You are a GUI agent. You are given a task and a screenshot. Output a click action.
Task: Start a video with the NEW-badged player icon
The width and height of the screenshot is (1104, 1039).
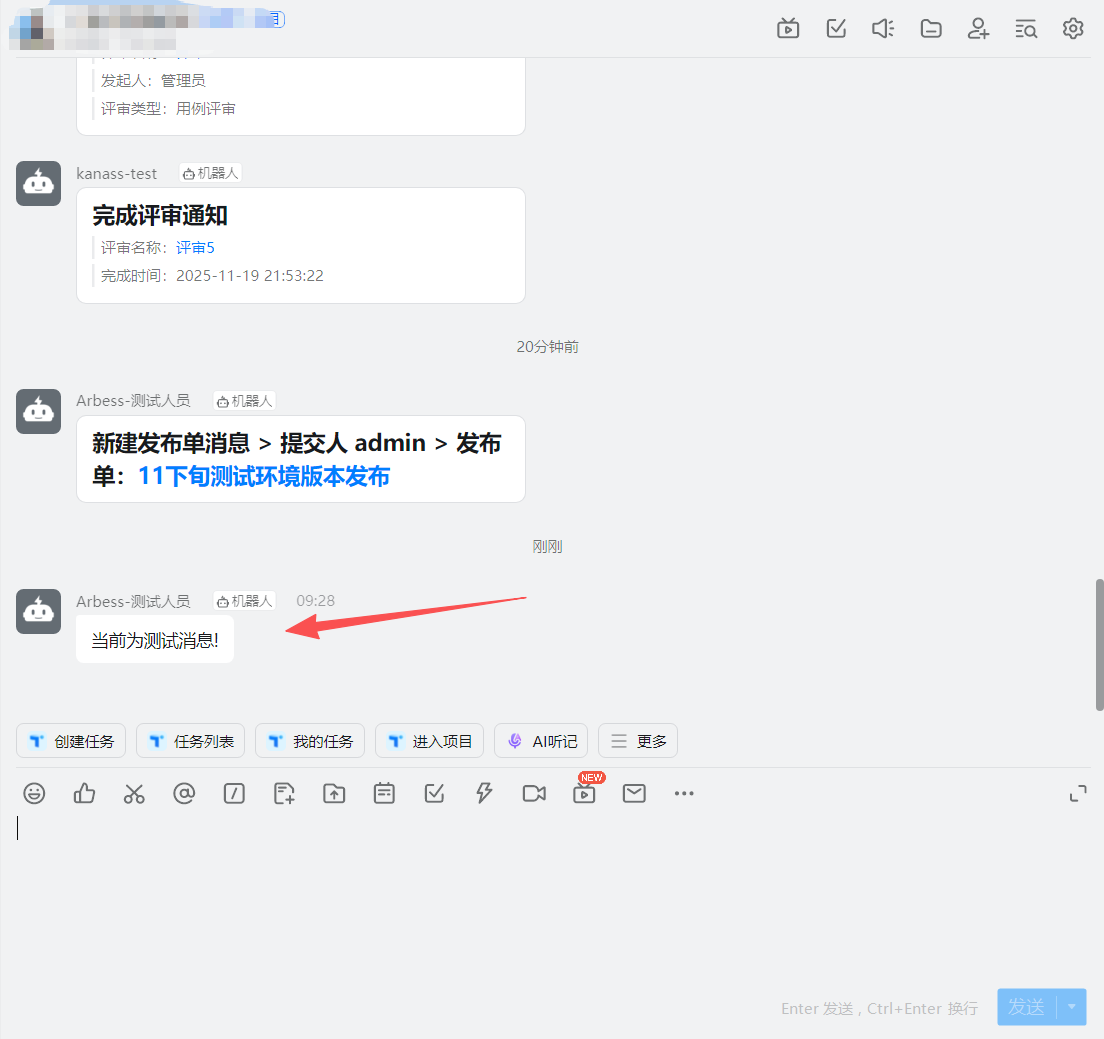pyautogui.click(x=584, y=793)
